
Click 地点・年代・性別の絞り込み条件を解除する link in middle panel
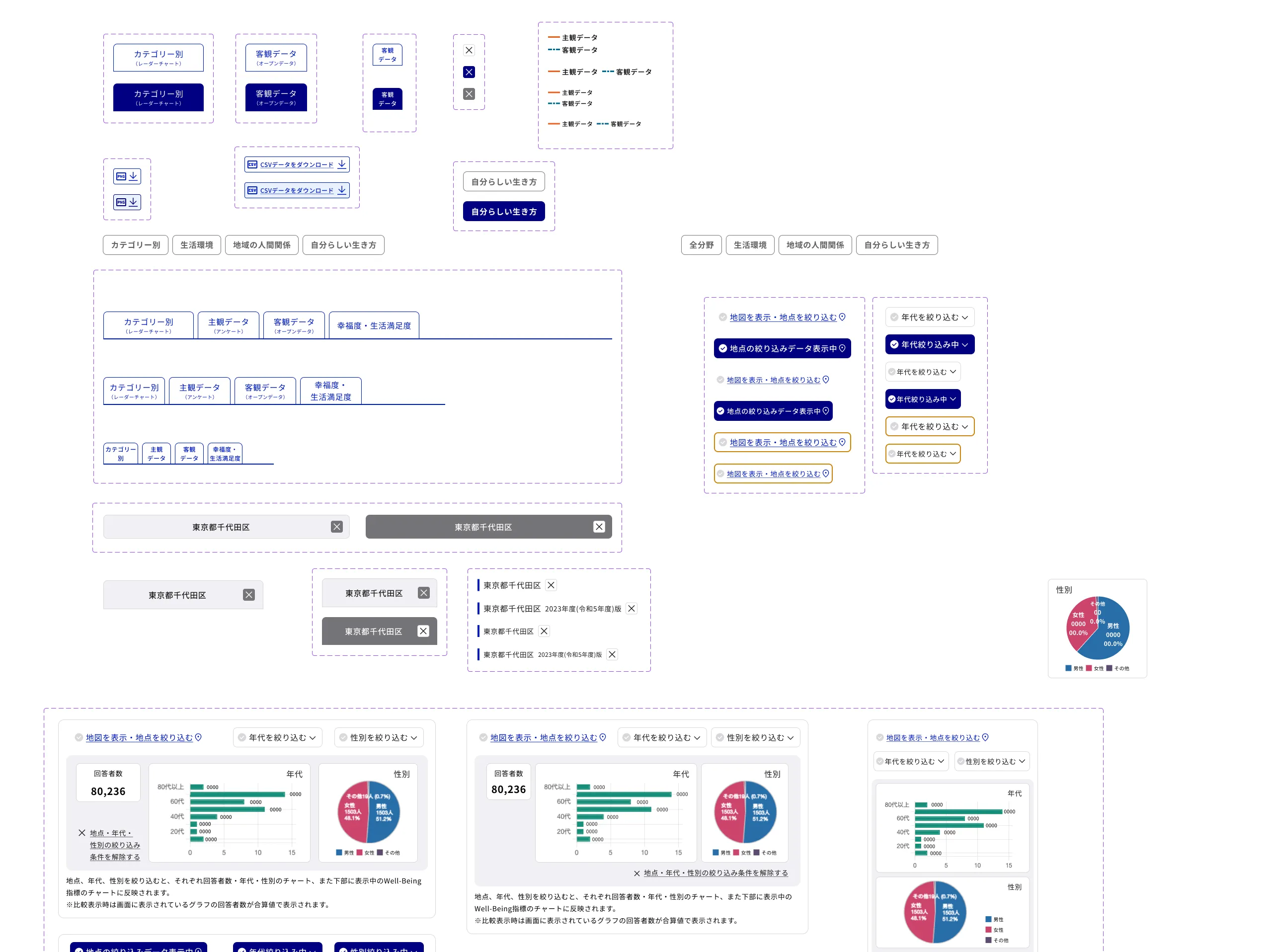715,873
